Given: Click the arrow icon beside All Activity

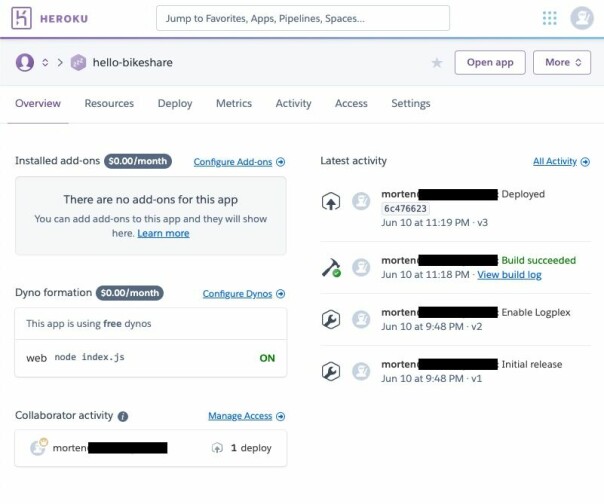Looking at the screenshot, I should pos(585,161).
